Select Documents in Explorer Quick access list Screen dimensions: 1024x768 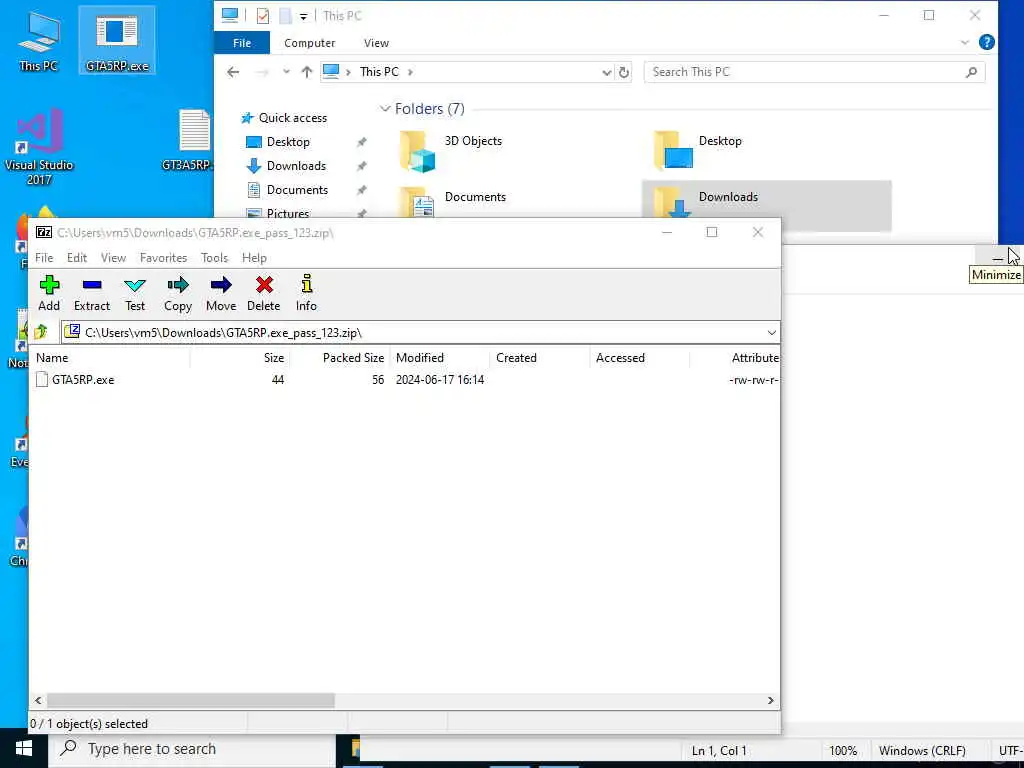click(287, 190)
